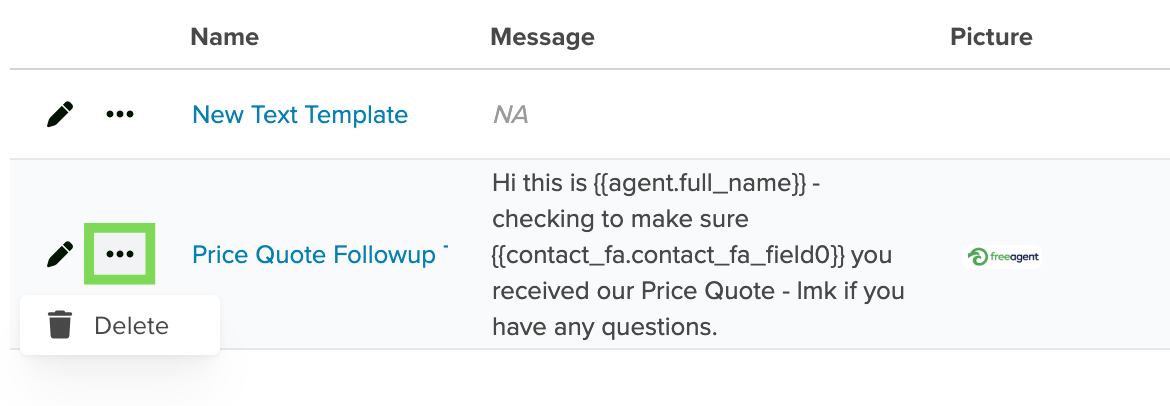Toggle highlighted ellipsis menu for Price Quote Followup

click(x=119, y=254)
